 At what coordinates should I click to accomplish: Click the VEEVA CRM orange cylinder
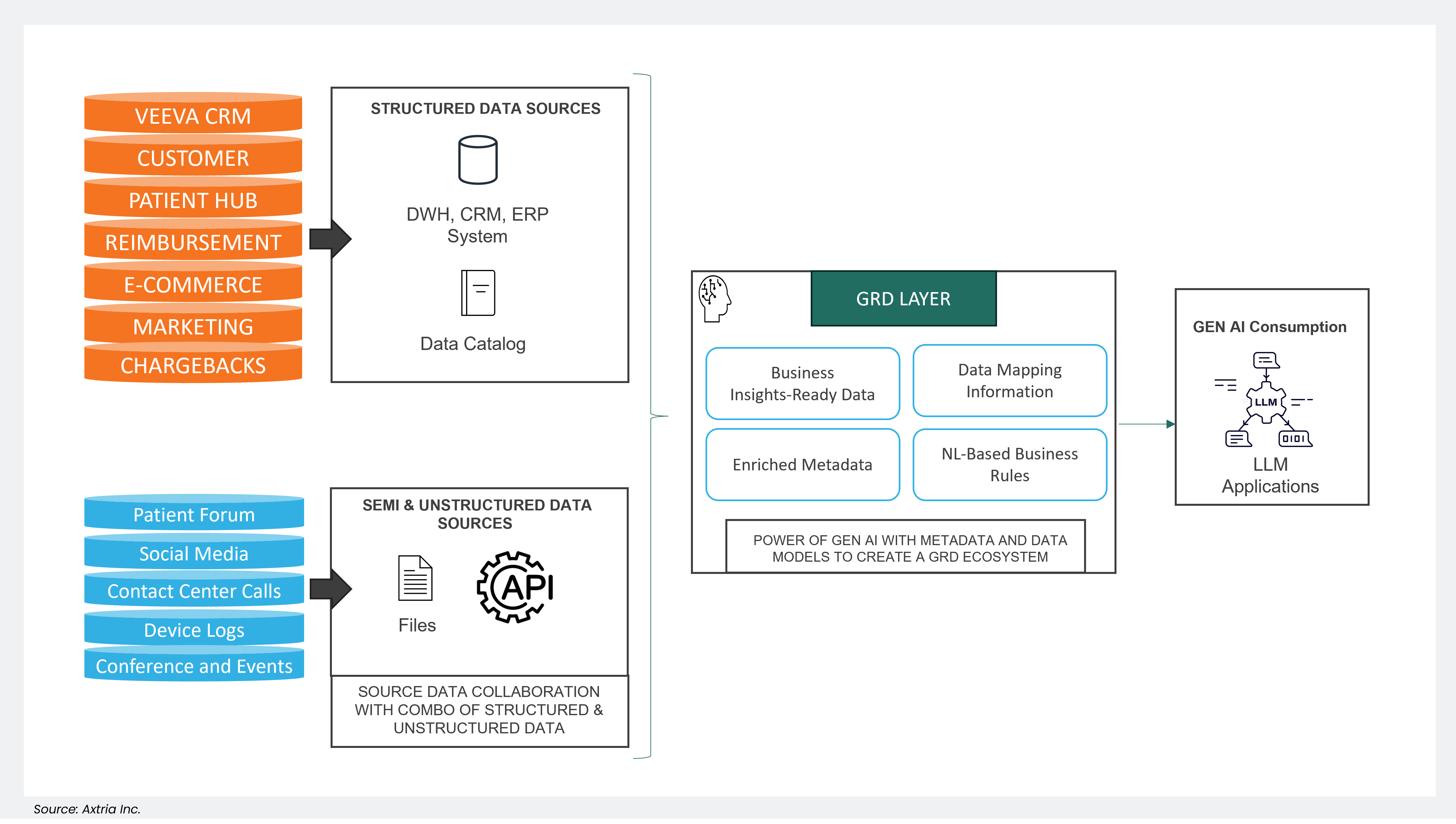point(193,116)
